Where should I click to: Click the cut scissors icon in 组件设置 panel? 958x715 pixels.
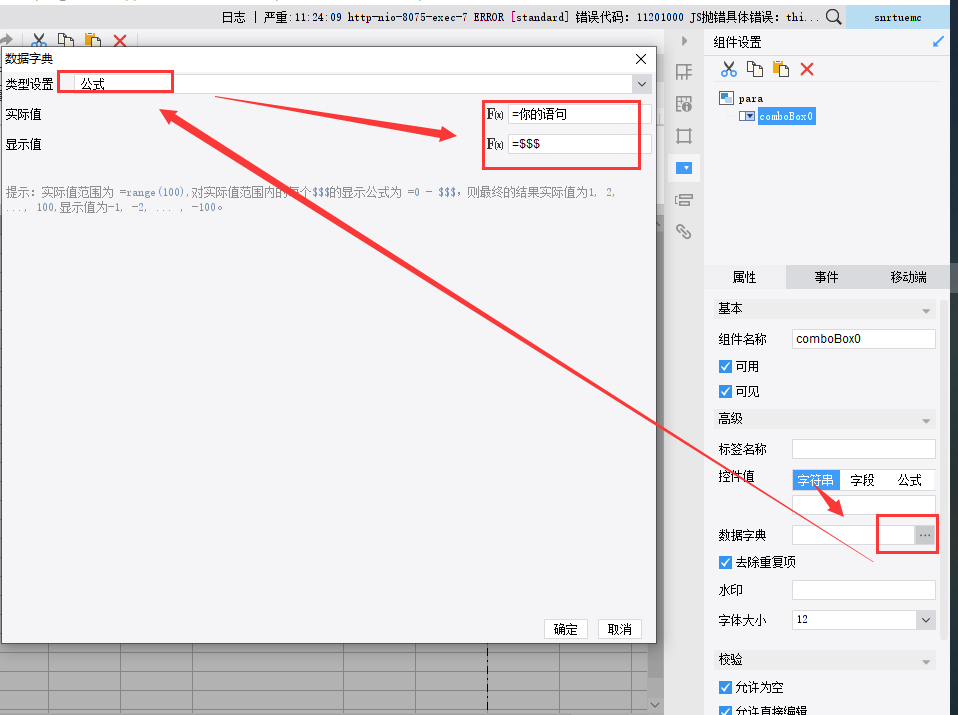tap(728, 69)
